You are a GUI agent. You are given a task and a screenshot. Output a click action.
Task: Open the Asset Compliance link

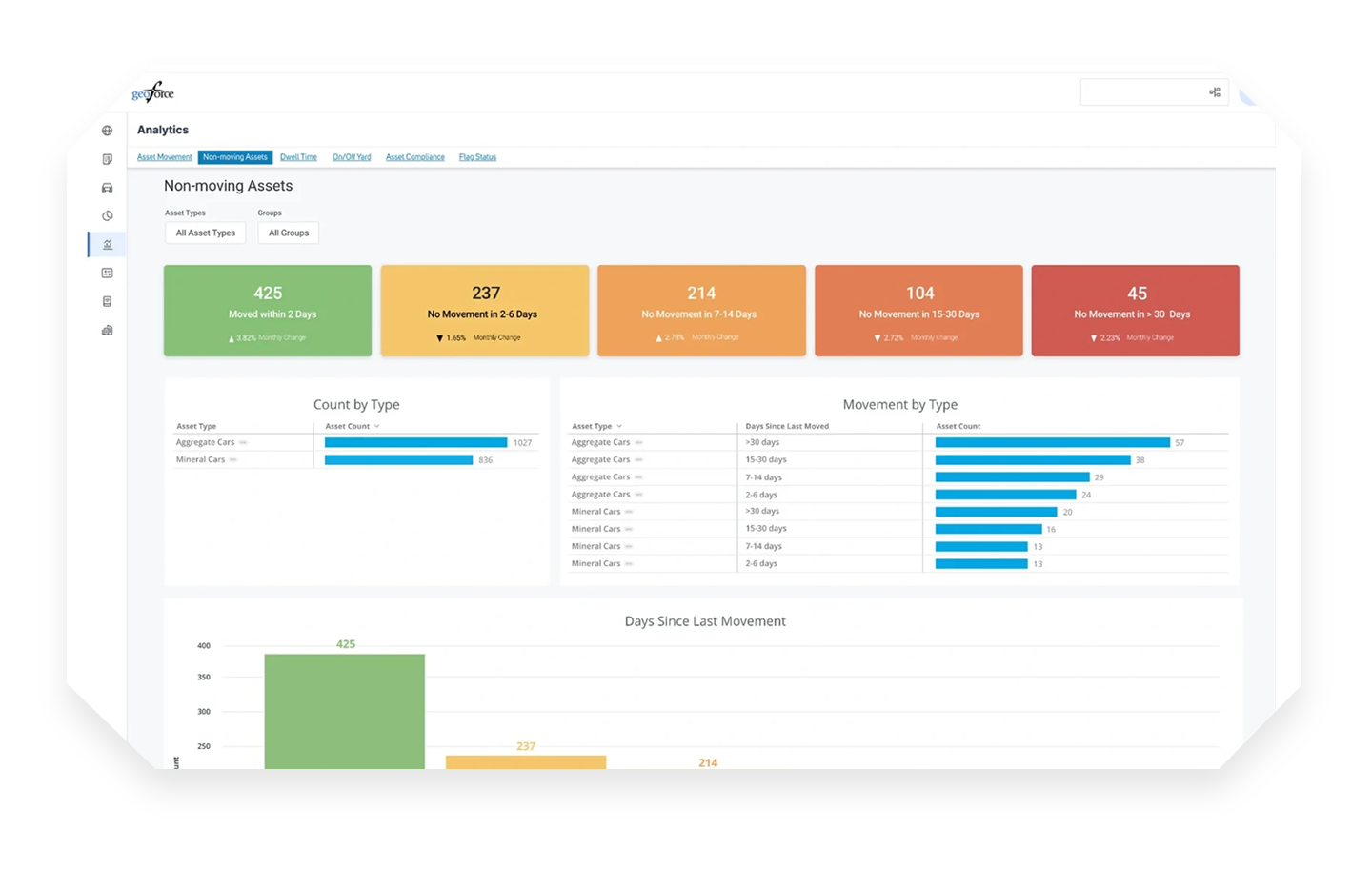(414, 157)
